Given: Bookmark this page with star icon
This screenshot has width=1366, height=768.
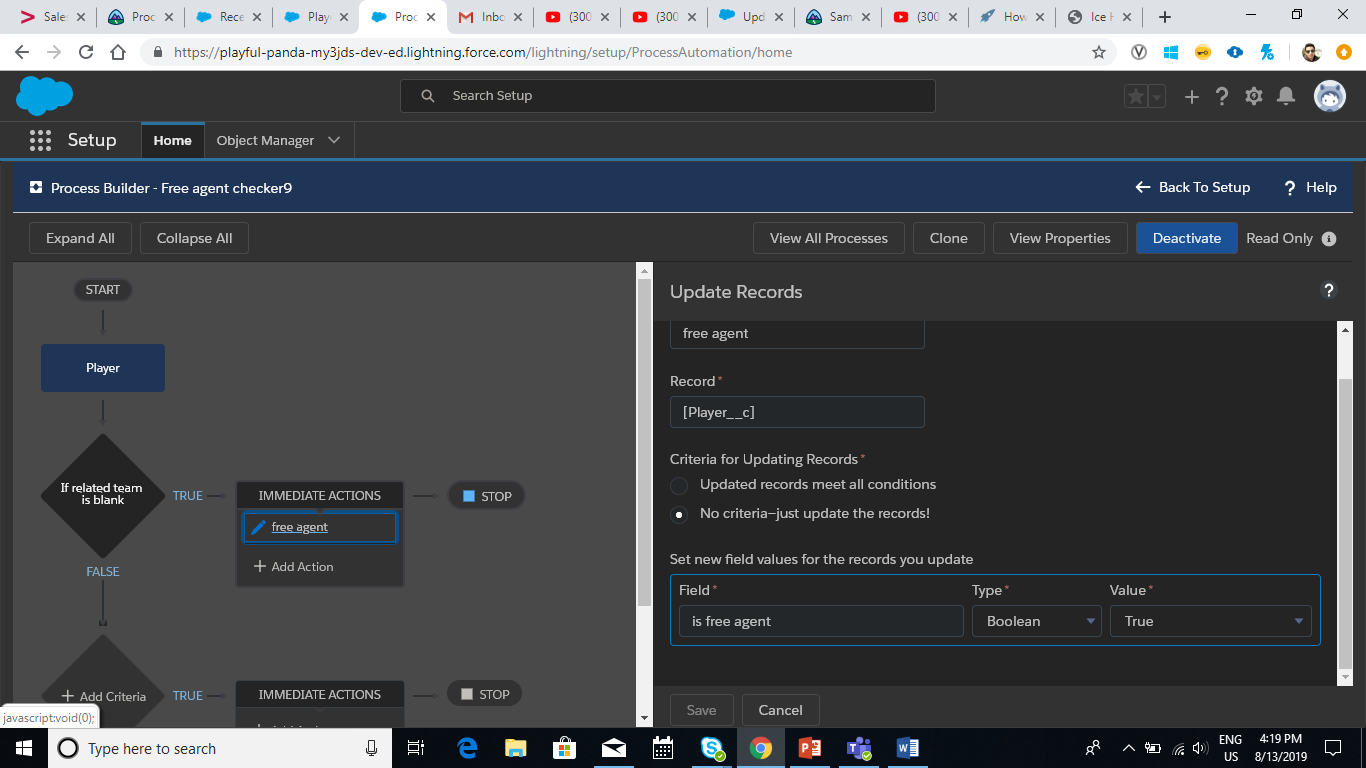Looking at the screenshot, I should point(1099,52).
